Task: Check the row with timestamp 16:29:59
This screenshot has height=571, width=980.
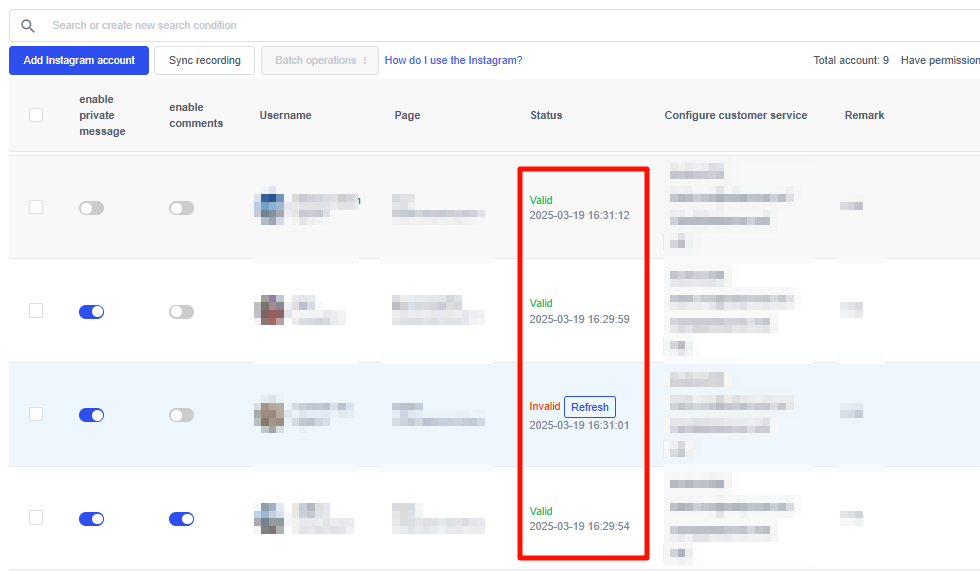Action: pos(36,311)
